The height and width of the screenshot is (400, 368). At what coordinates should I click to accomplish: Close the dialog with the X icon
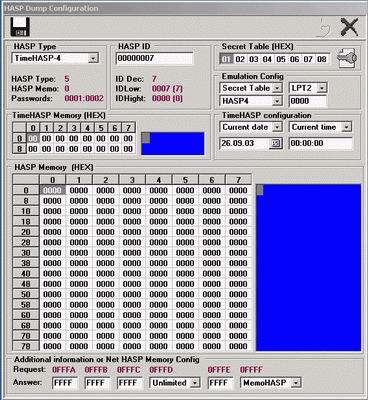tap(349, 27)
